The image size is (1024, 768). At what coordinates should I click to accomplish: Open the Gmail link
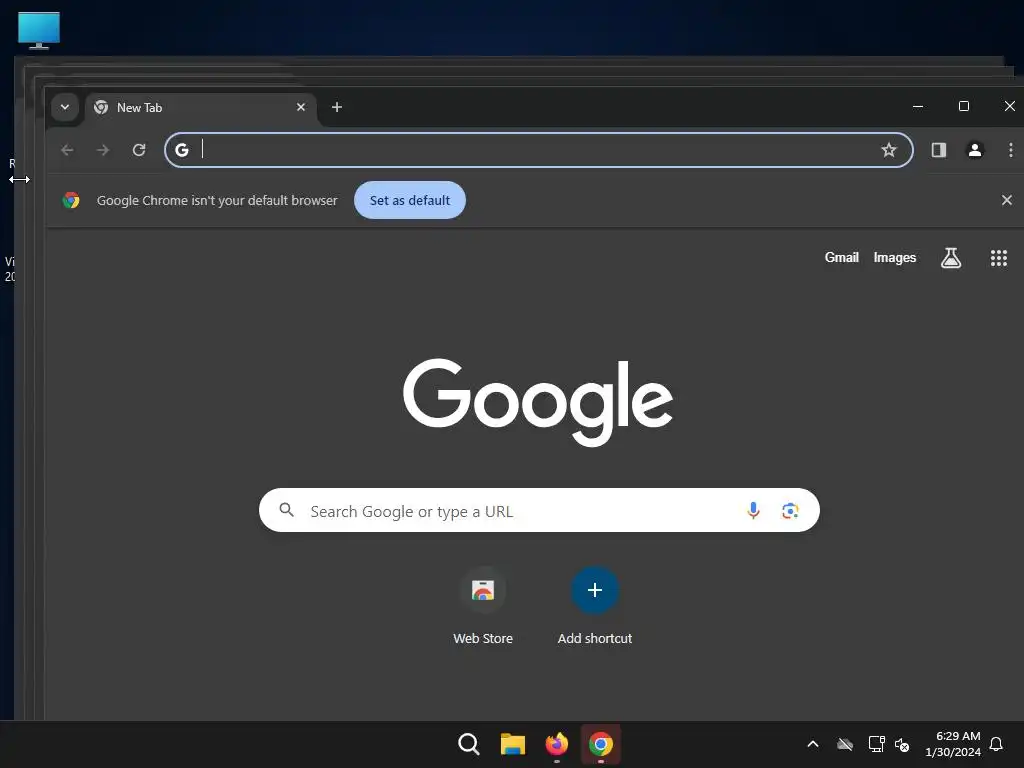pyautogui.click(x=842, y=257)
